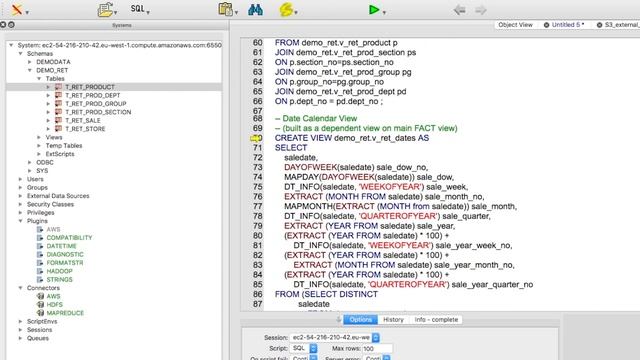Click the yellow current-line marker at line 70
The image size is (640, 360).
pyautogui.click(x=256, y=138)
